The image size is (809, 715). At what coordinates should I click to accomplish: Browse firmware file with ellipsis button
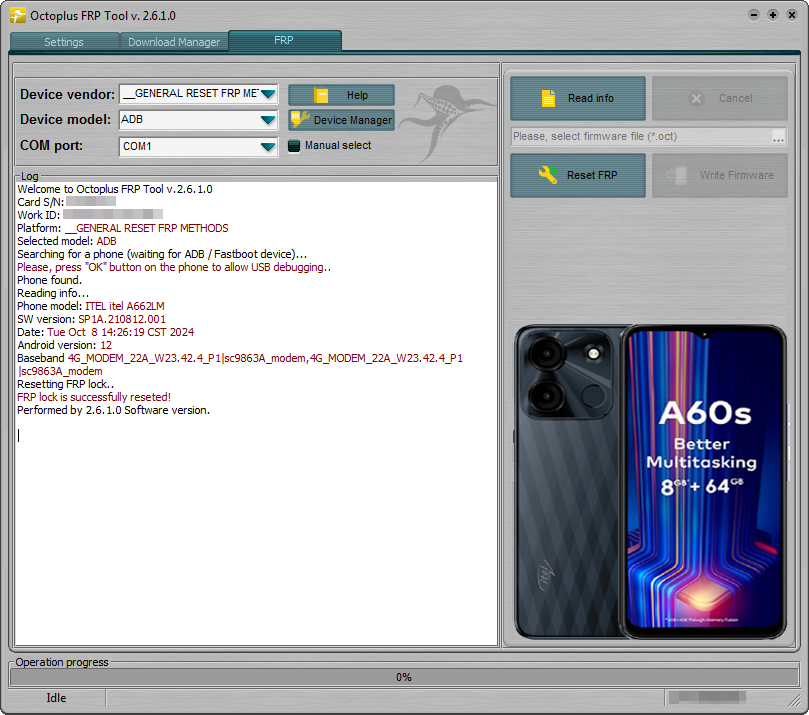pos(779,137)
